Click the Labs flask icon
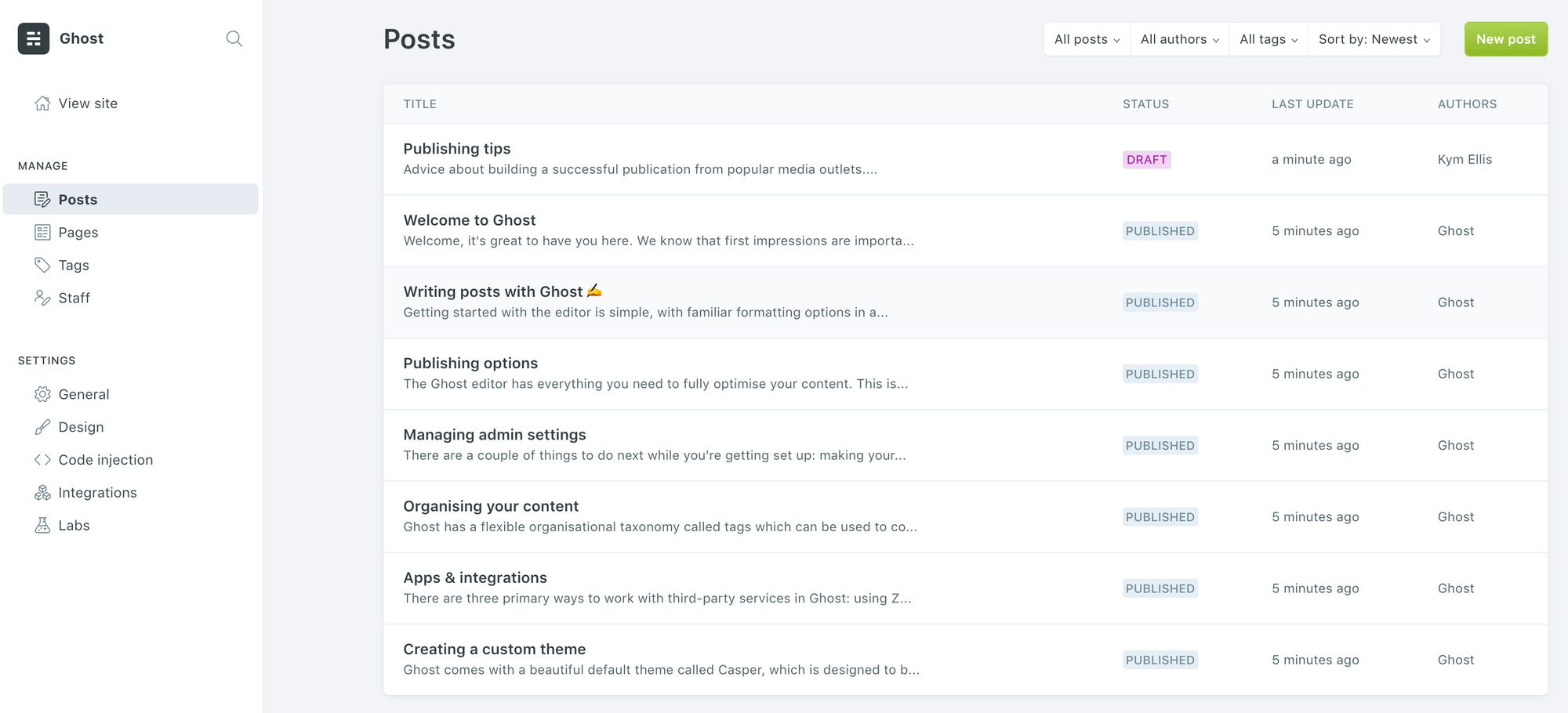This screenshot has height=713, width=1568. pyautogui.click(x=42, y=526)
